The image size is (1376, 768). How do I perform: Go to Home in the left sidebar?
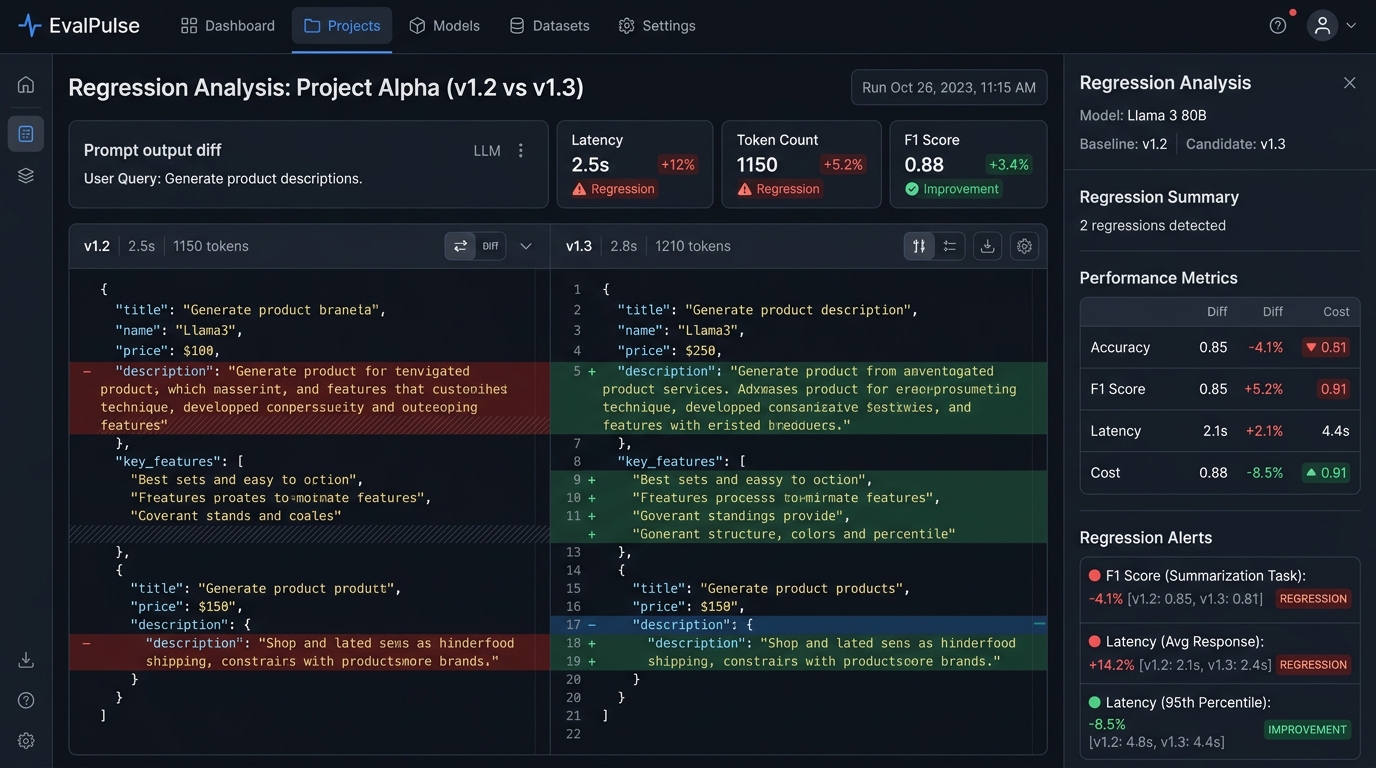pyautogui.click(x=26, y=84)
